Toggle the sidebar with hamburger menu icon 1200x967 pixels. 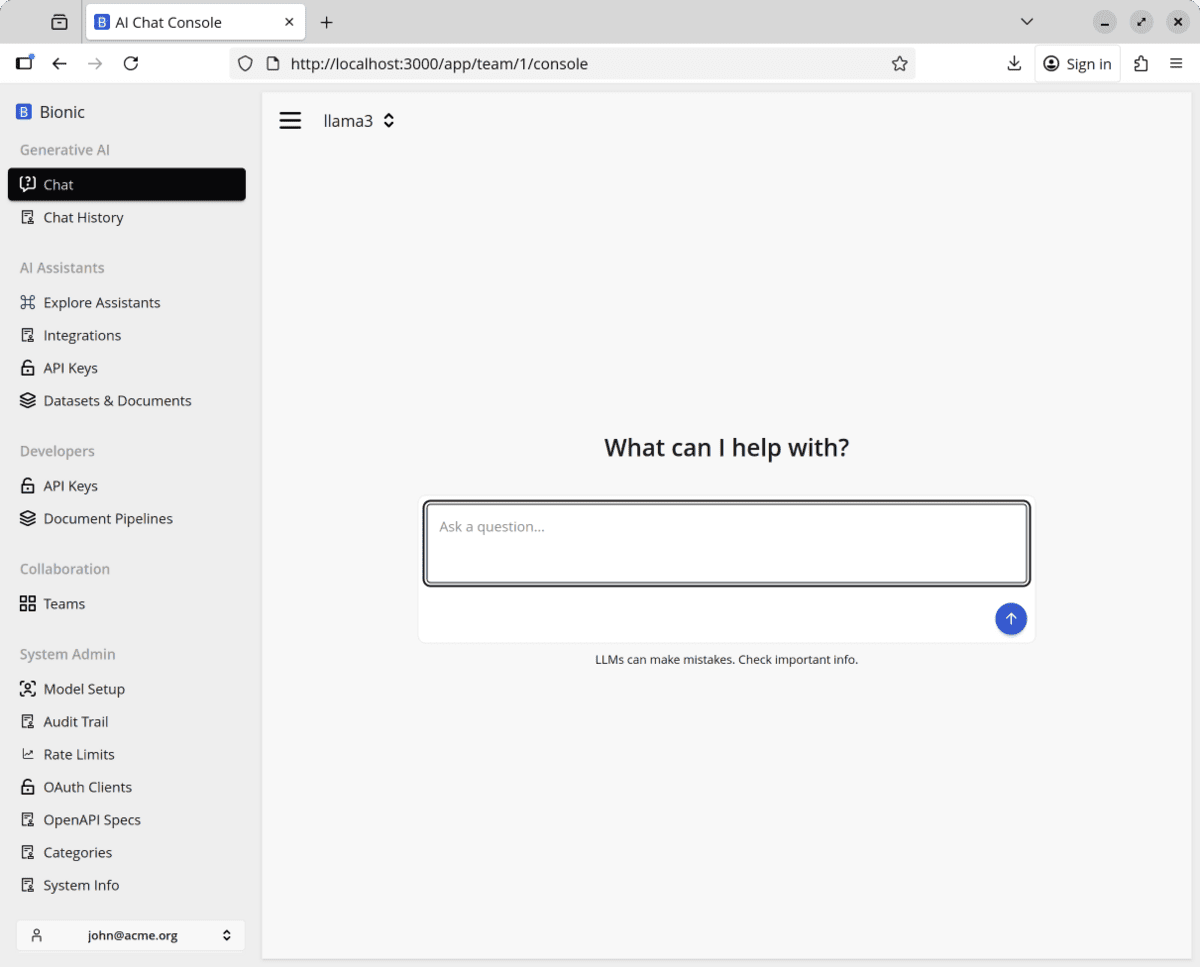click(290, 121)
